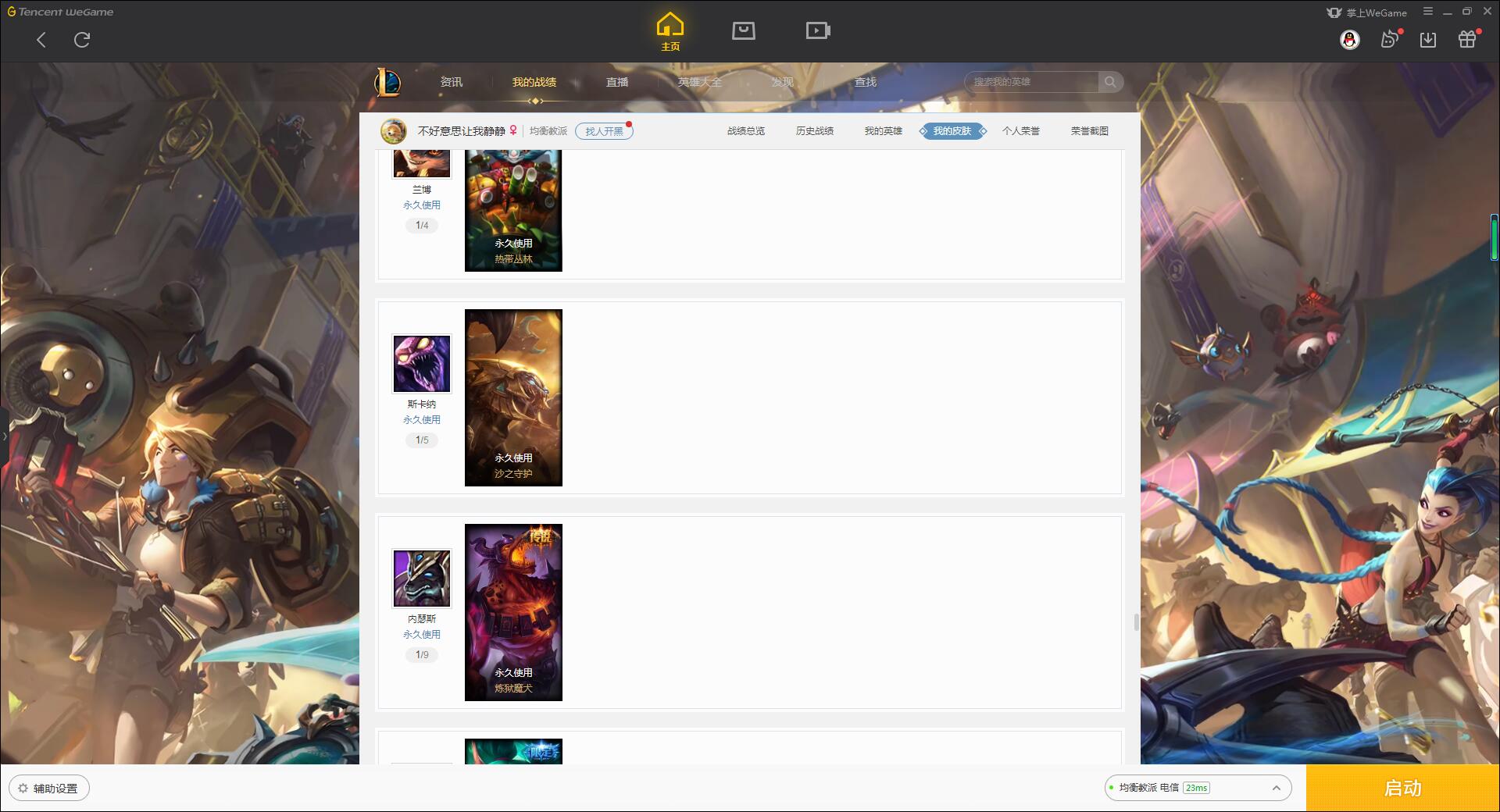This screenshot has width=1500, height=812.
Task: Open the 查找 tab
Action: pyautogui.click(x=866, y=82)
